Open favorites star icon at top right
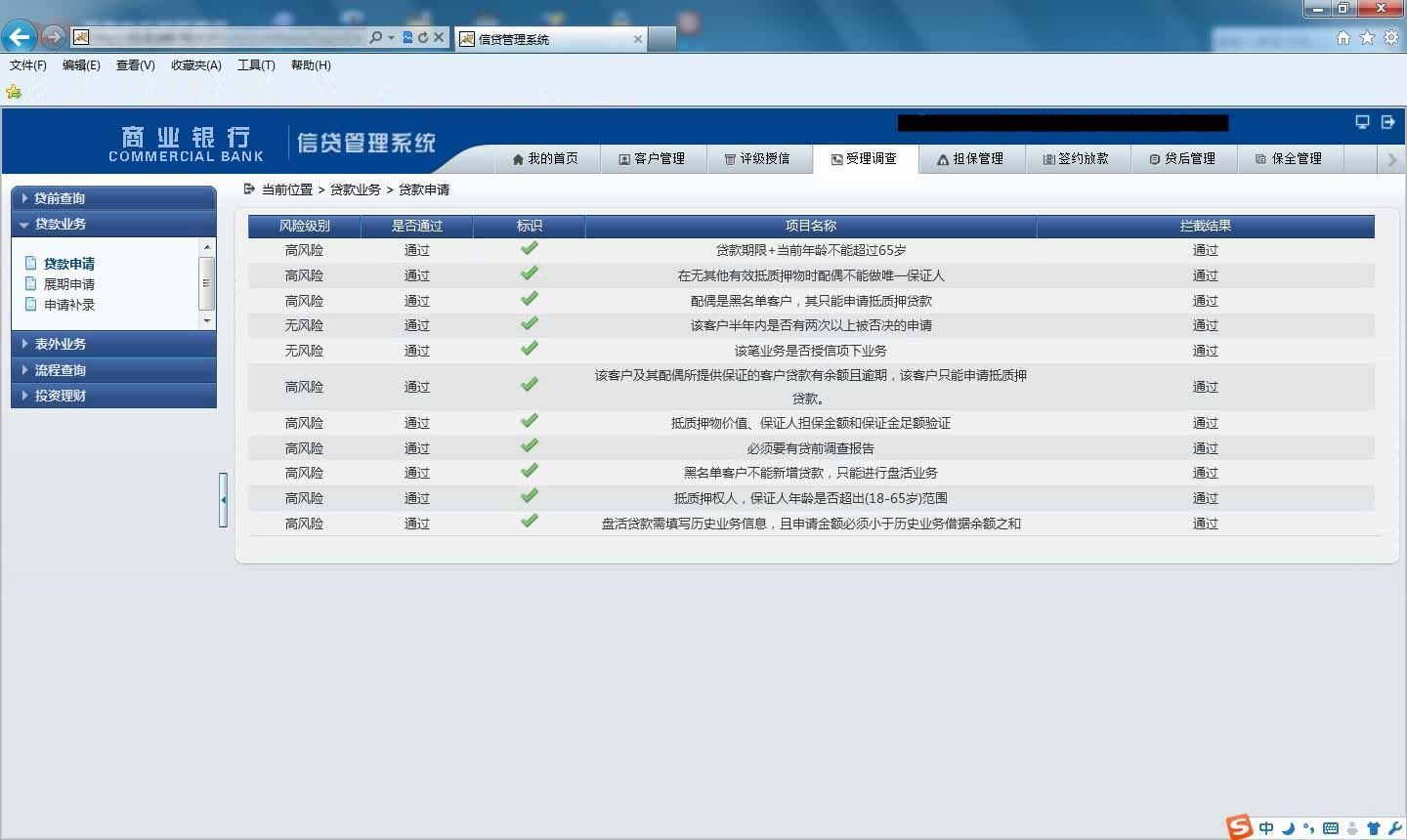 (1367, 37)
